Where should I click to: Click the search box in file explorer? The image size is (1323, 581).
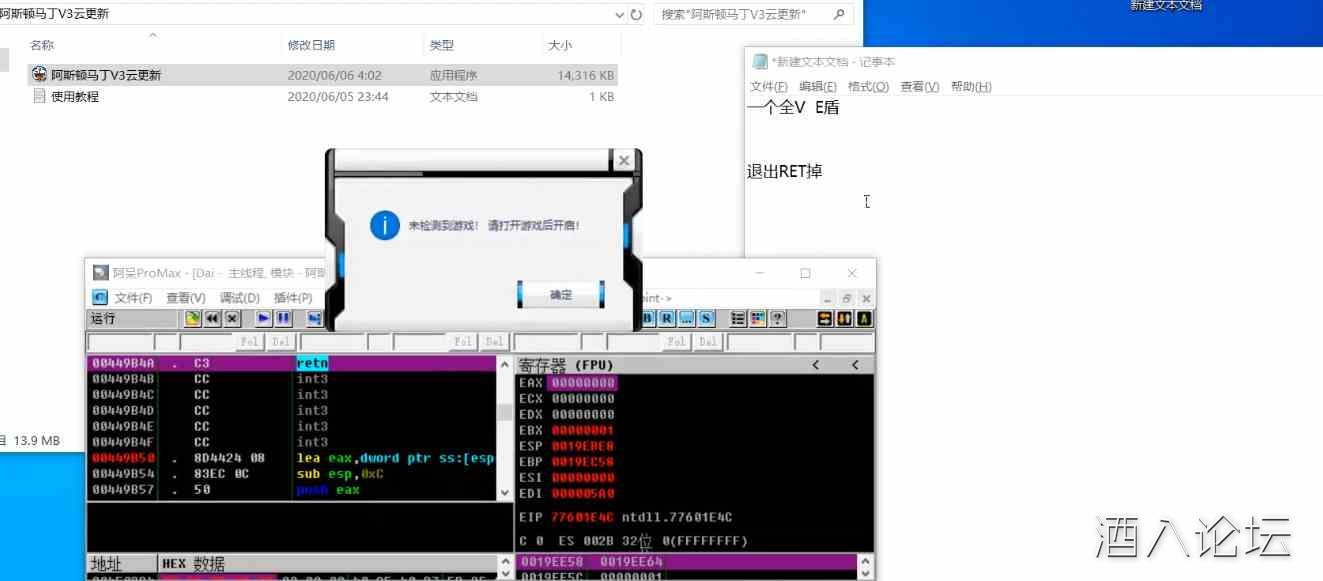pos(745,15)
